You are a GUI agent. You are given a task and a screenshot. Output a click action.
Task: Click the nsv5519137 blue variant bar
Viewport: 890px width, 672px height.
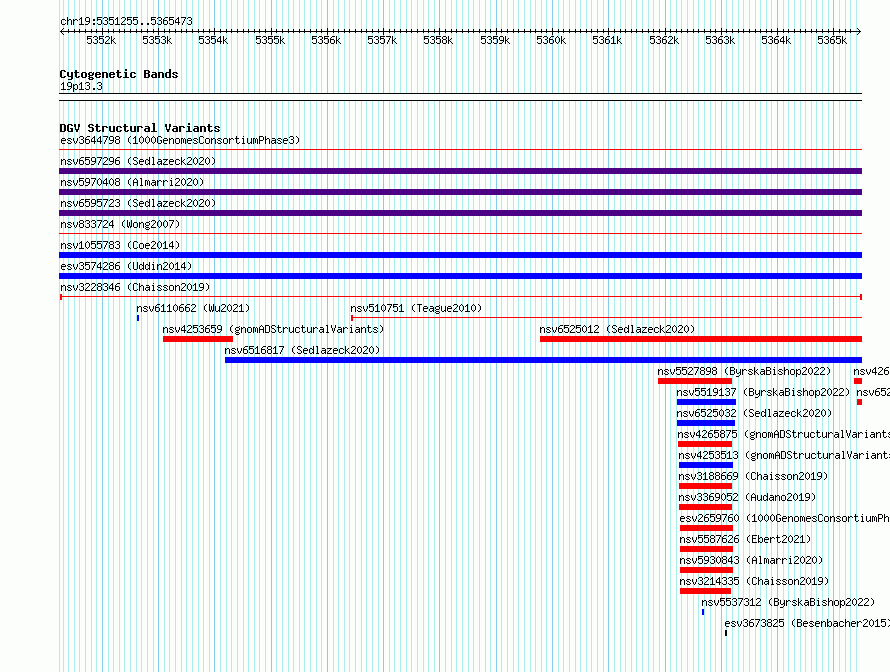706,402
